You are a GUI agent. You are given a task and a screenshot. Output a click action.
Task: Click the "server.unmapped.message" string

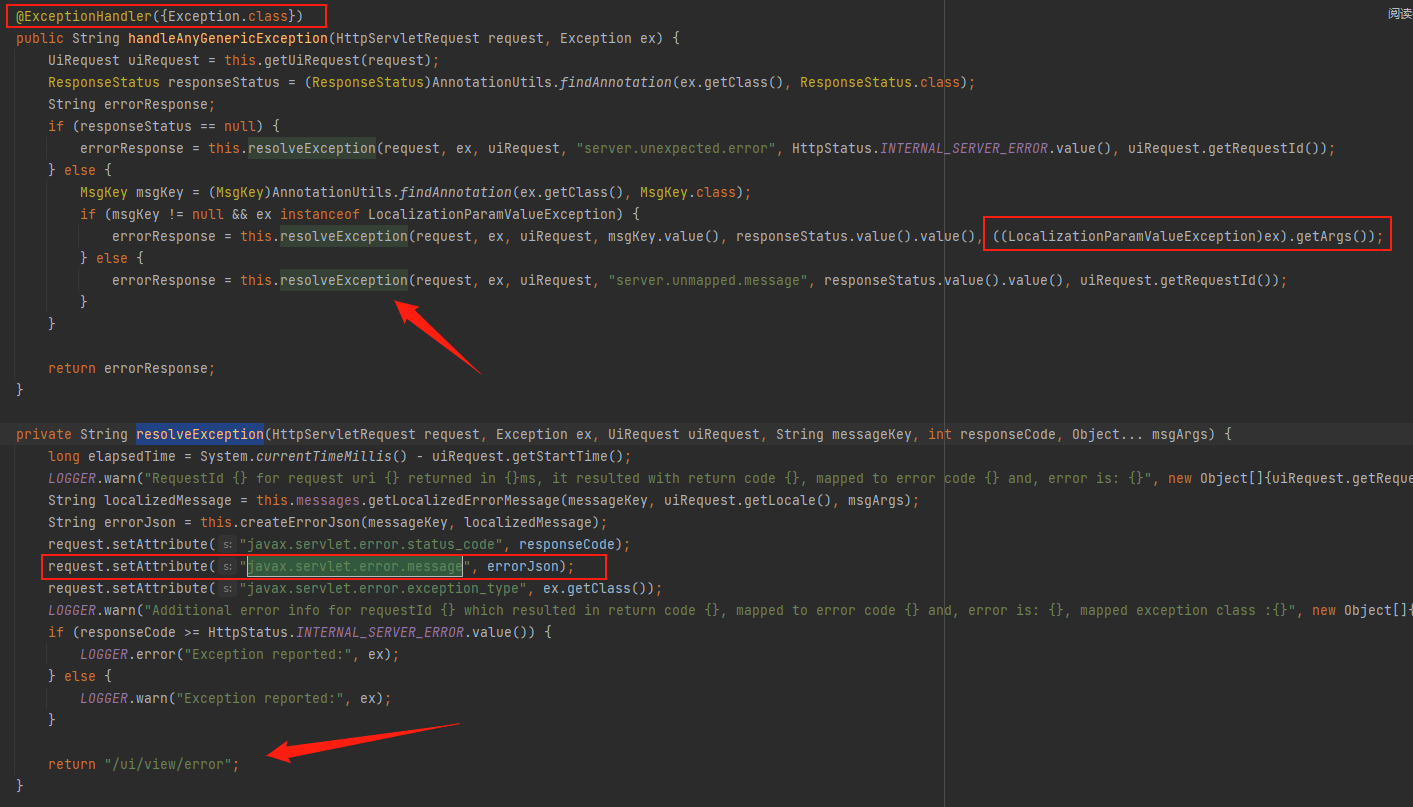coord(707,281)
